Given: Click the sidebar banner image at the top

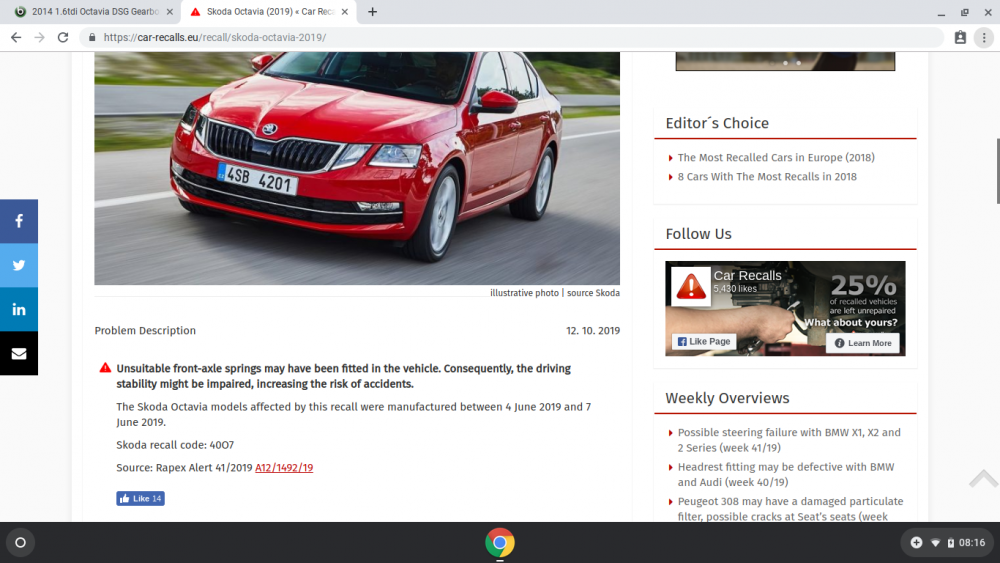Looking at the screenshot, I should click(x=785, y=61).
